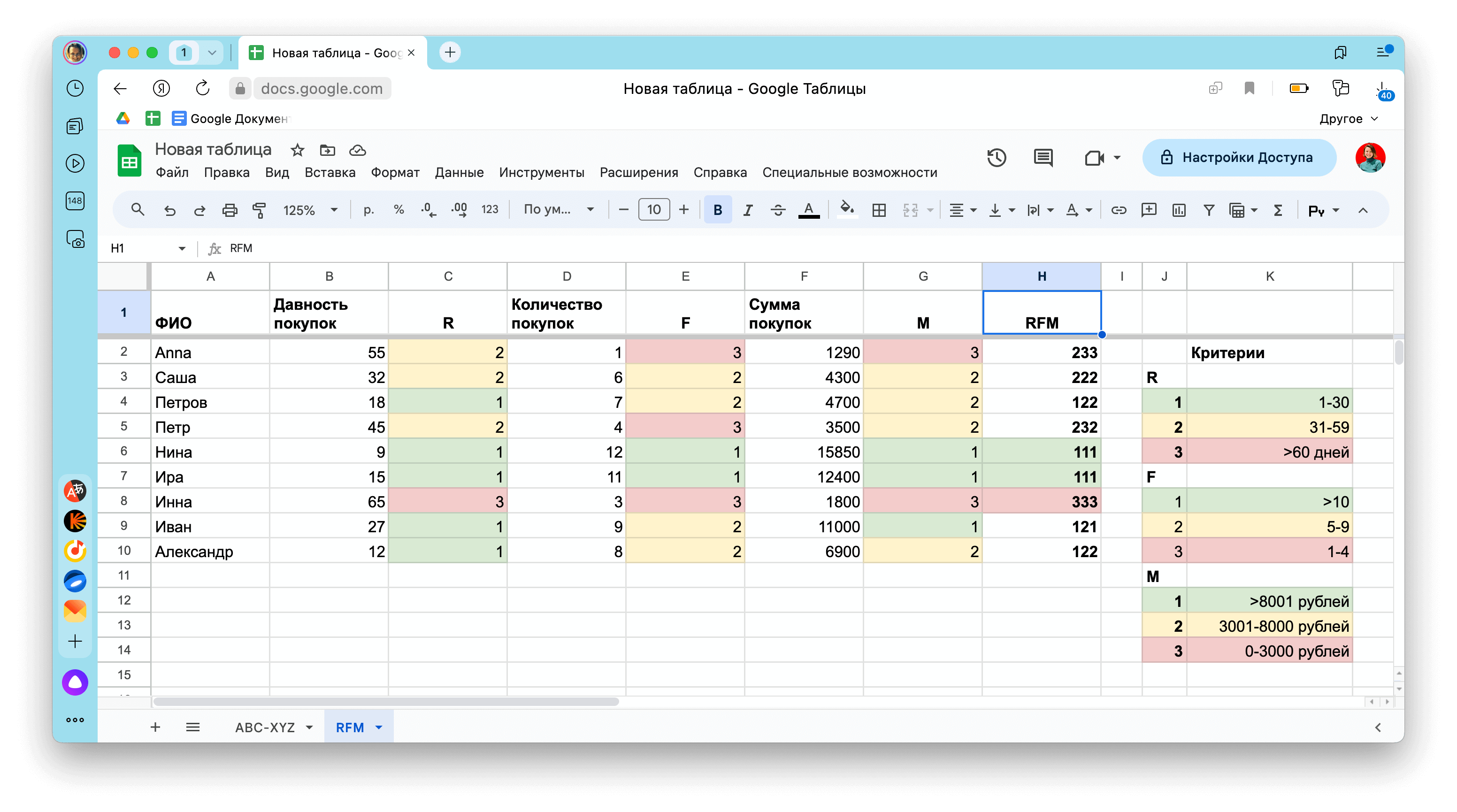The width and height of the screenshot is (1457, 812).
Task: Open the comments panel icon
Action: 1043,158
